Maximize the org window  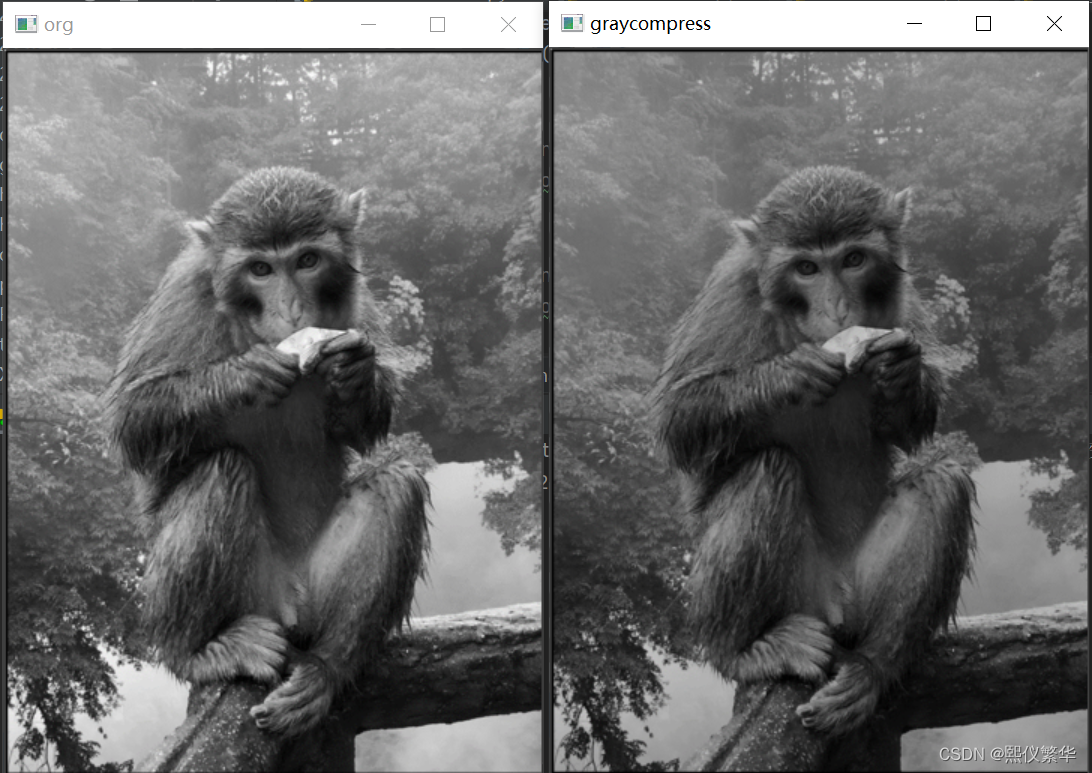437,24
